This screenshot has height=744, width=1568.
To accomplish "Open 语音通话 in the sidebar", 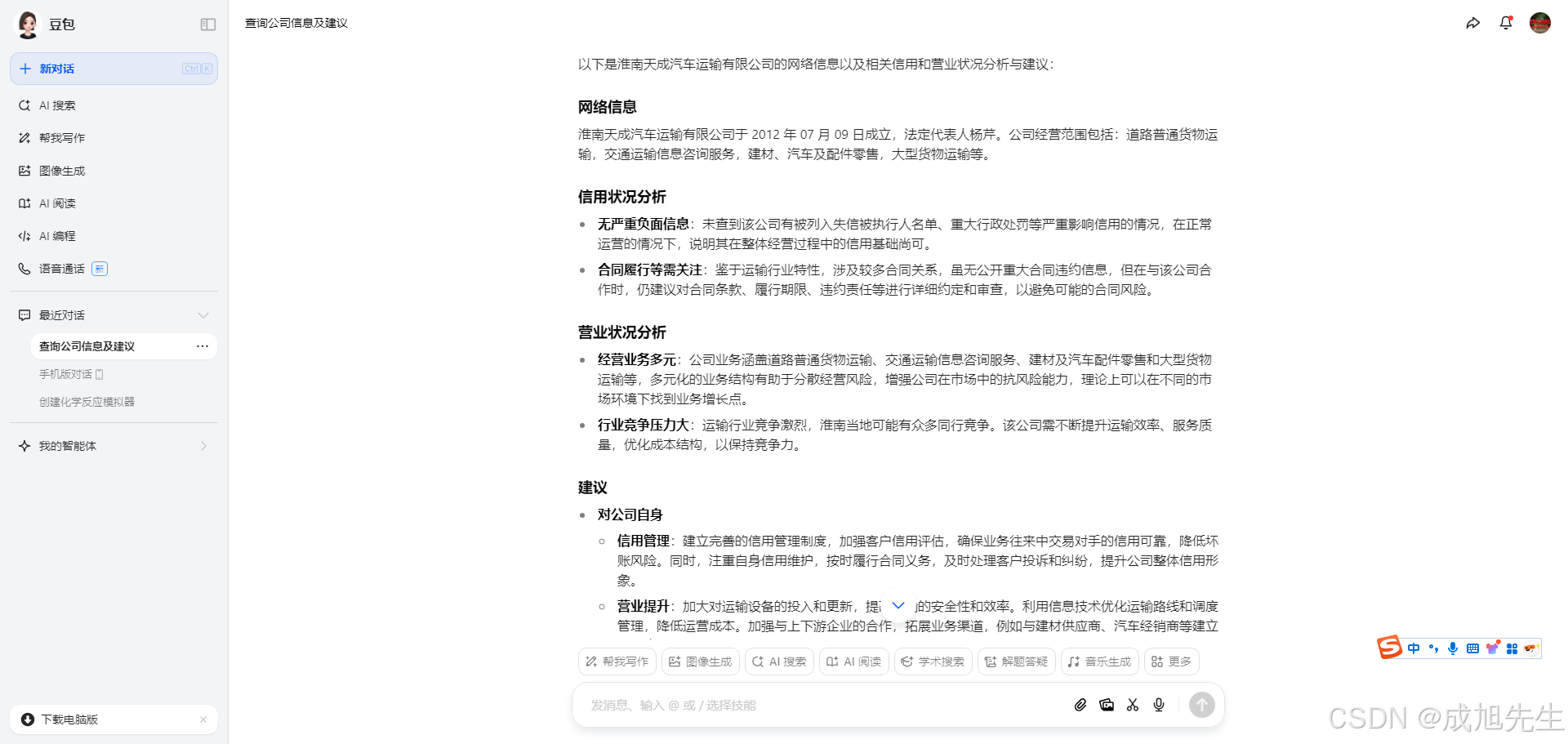I will (114, 269).
